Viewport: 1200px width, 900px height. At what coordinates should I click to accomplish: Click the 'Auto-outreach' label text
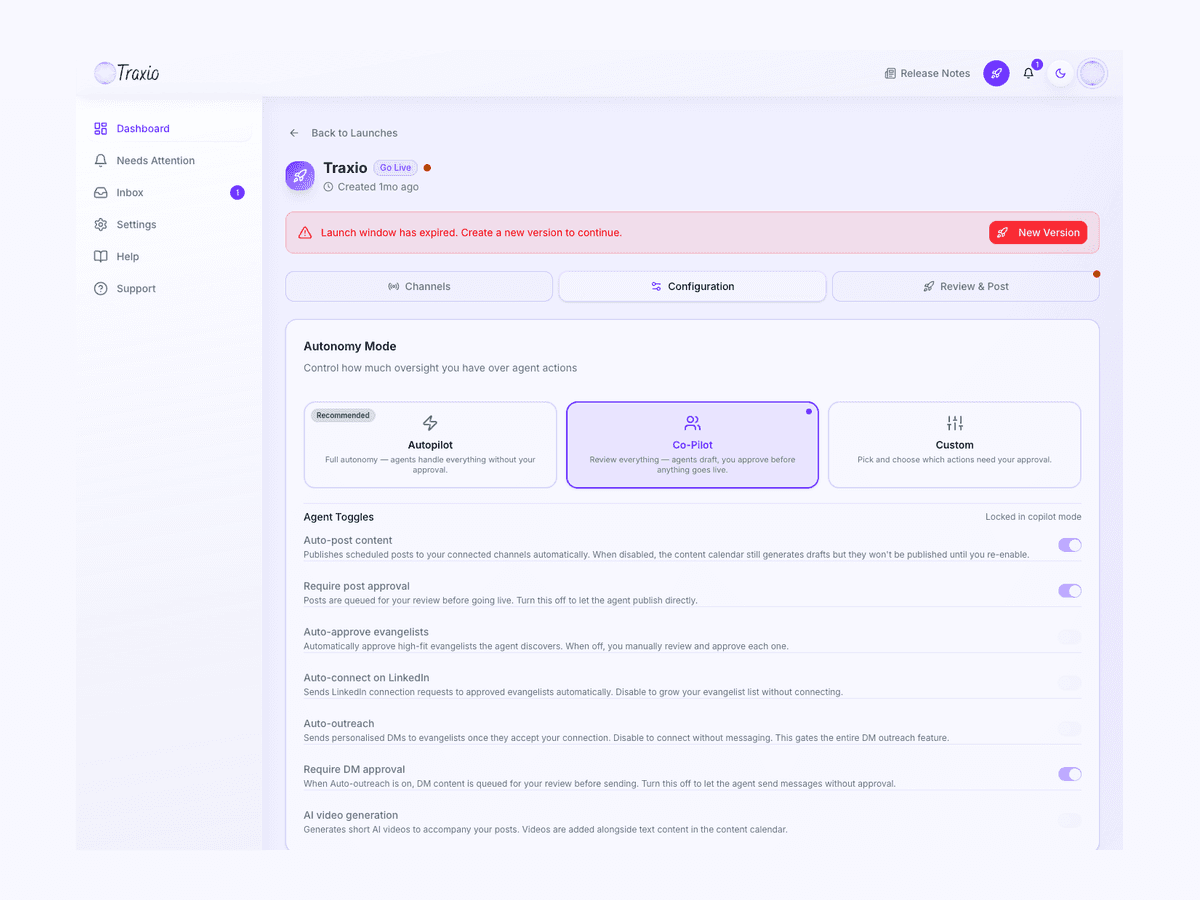click(x=338, y=723)
